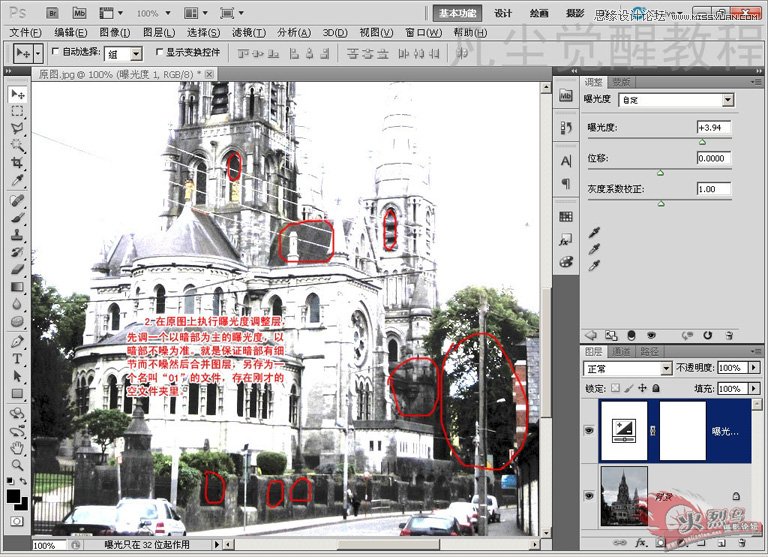Viewport: 768px width, 557px height.
Task: Select the Healing Brush tool
Action: [x=18, y=200]
